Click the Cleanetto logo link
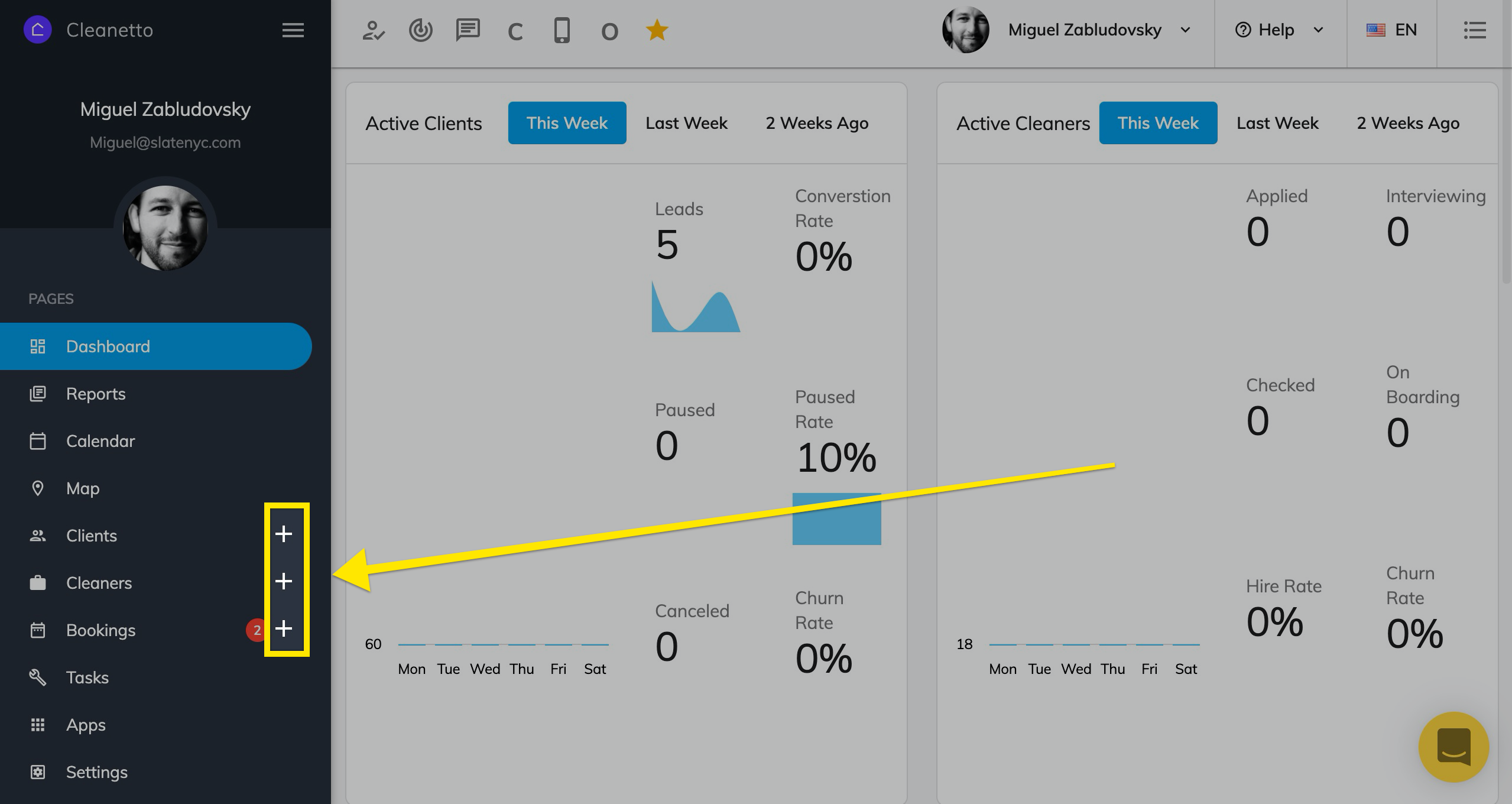Screen dimensions: 1512x804 click(89, 30)
